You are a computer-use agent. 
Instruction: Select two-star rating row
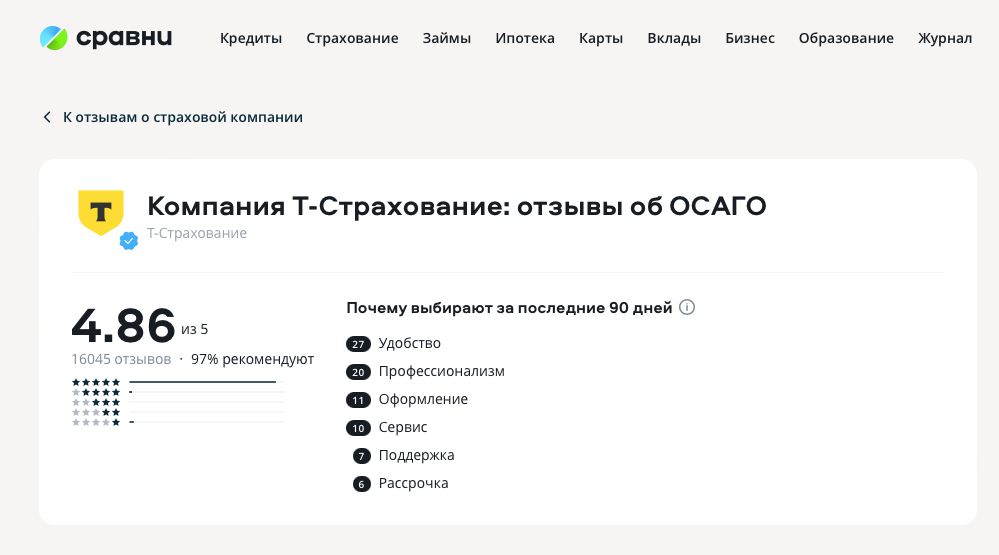click(x=178, y=412)
